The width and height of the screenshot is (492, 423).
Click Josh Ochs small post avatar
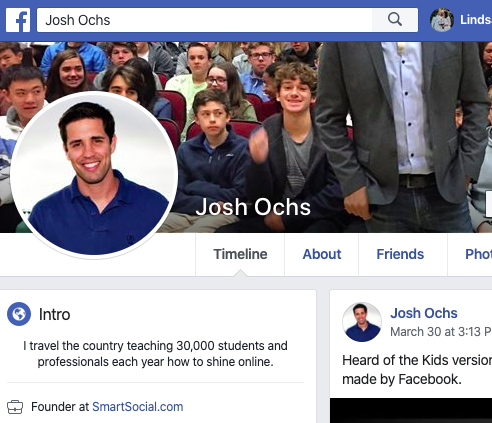pos(362,322)
